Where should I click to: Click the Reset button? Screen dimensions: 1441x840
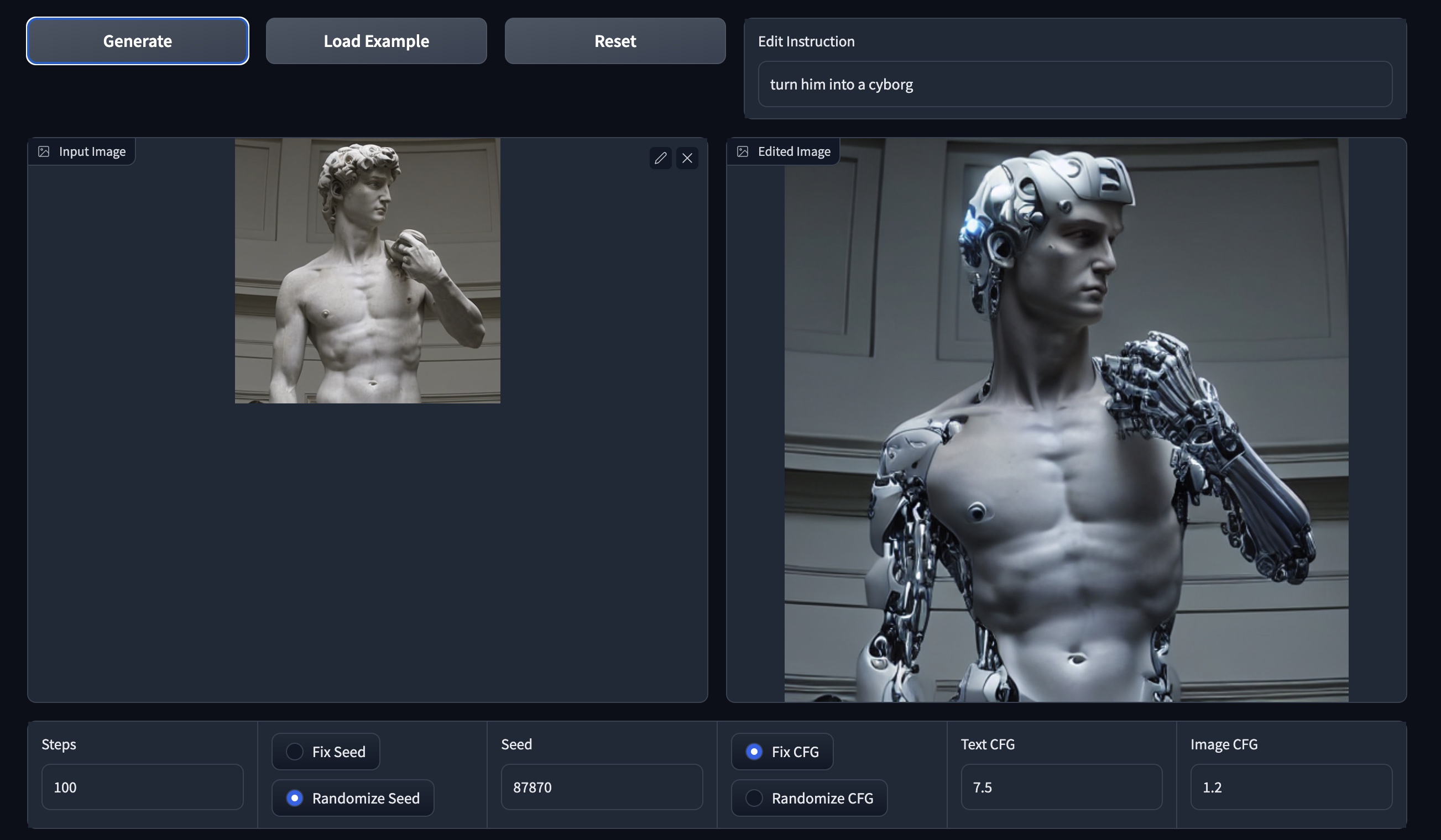615,40
